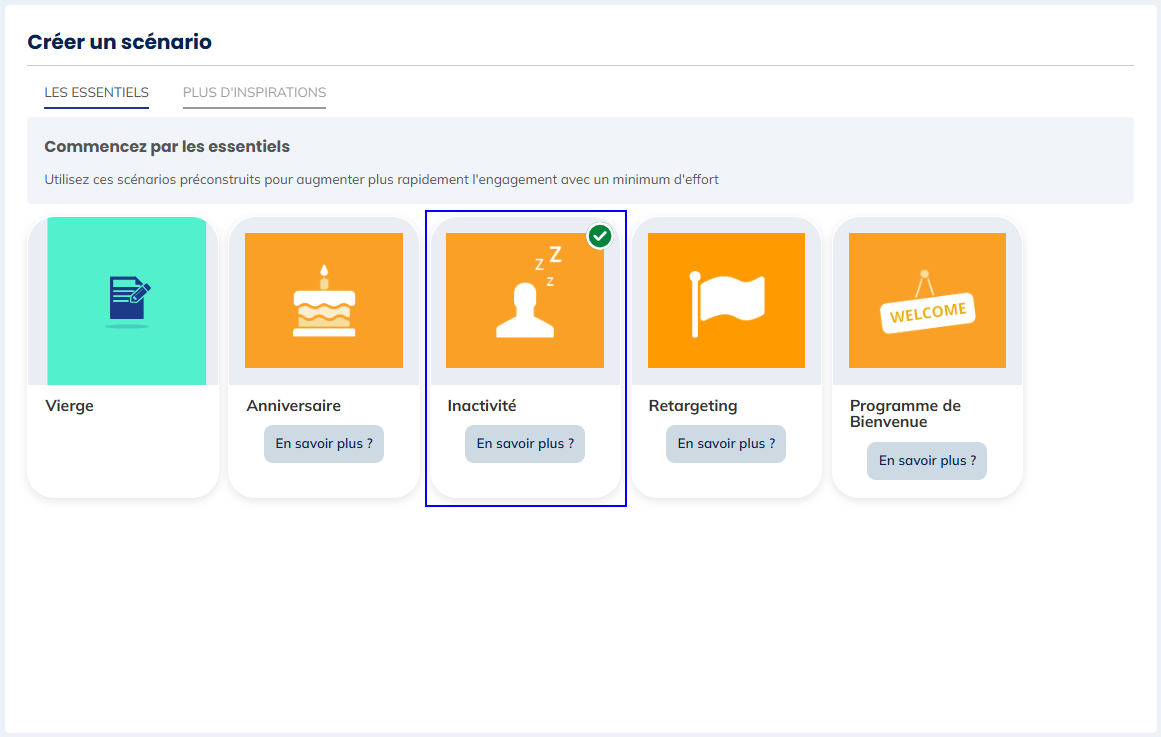Open the PLUS D'INSPIRATIONS tab
This screenshot has width=1161, height=737.
coord(254,93)
